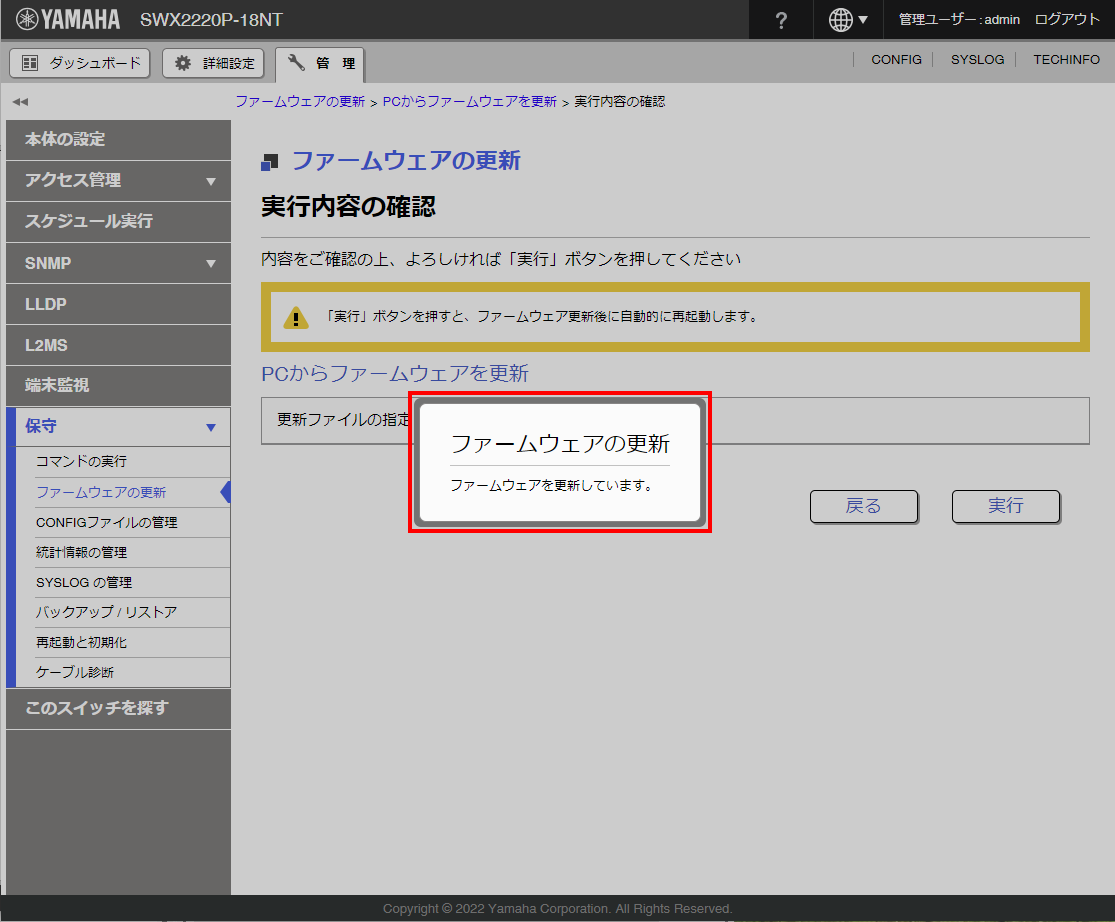Click PCからファームウェアを更新 breadcrumb link
Image resolution: width=1115 pixels, height=922 pixels.
pos(469,102)
